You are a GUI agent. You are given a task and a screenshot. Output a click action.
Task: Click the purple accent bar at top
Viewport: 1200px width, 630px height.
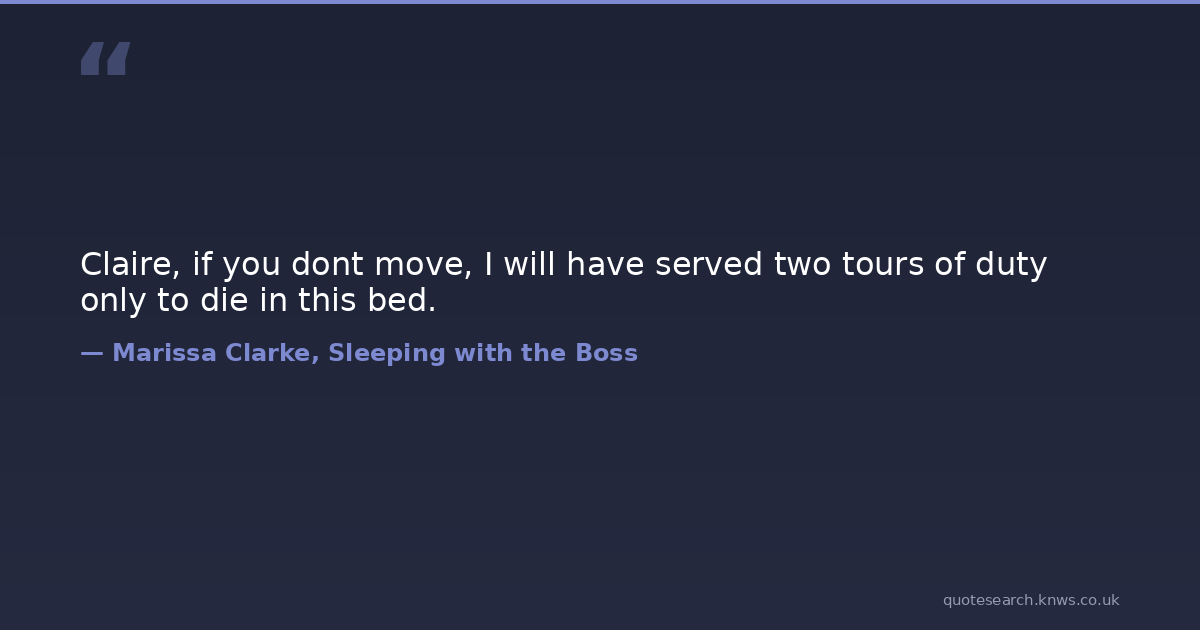600,2
